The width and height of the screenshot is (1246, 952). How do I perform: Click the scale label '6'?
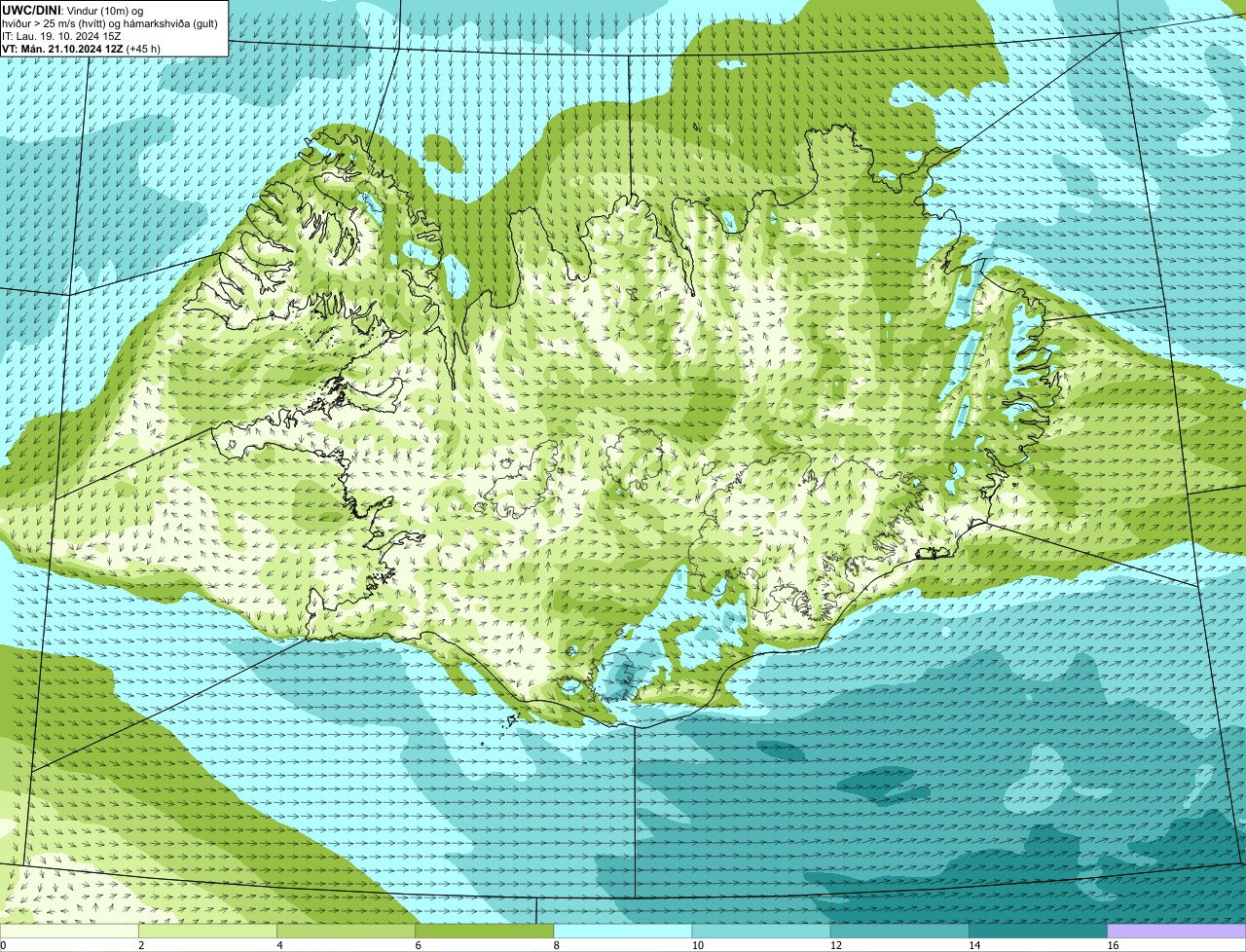click(x=419, y=945)
